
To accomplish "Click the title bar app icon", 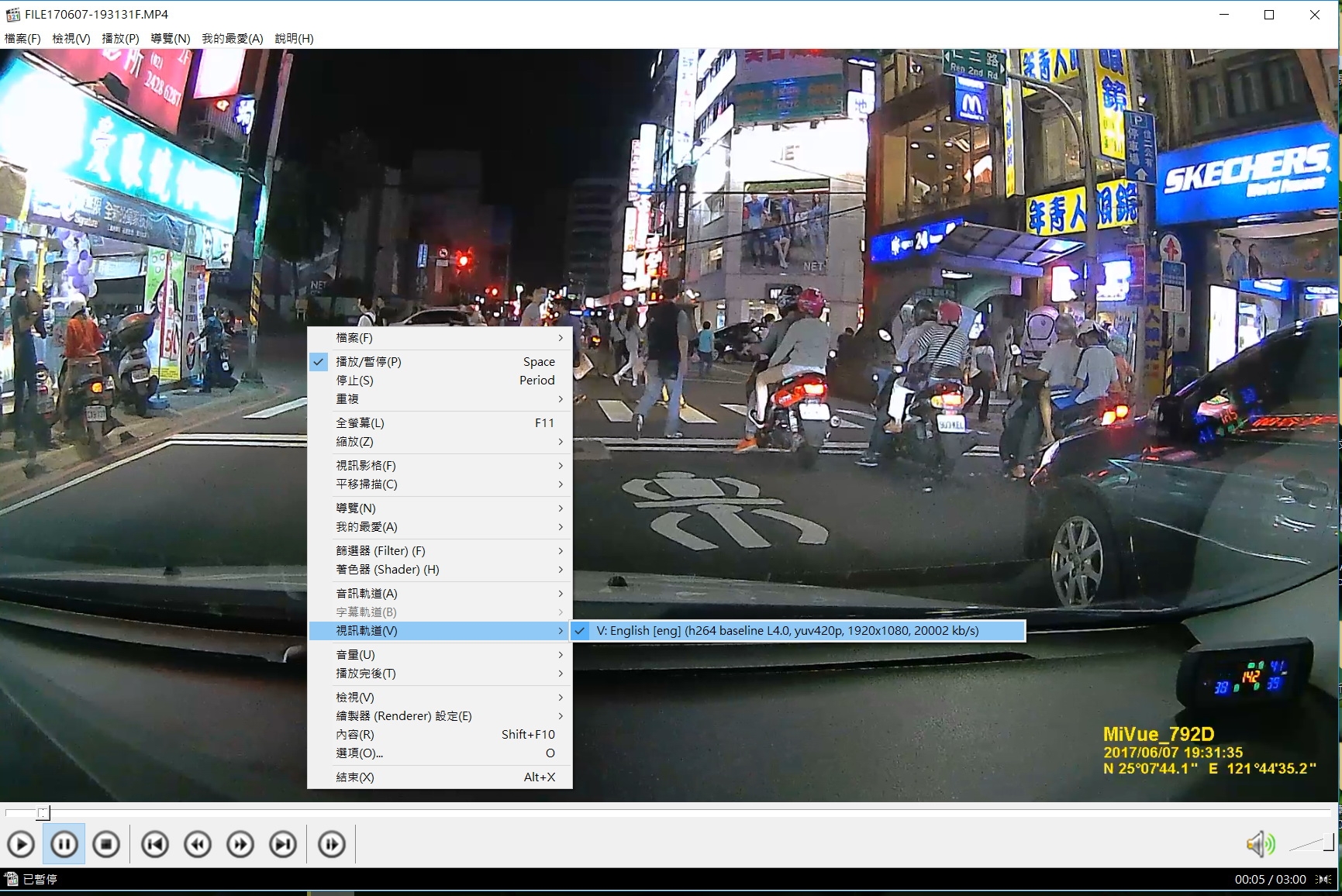I will 12,15.
